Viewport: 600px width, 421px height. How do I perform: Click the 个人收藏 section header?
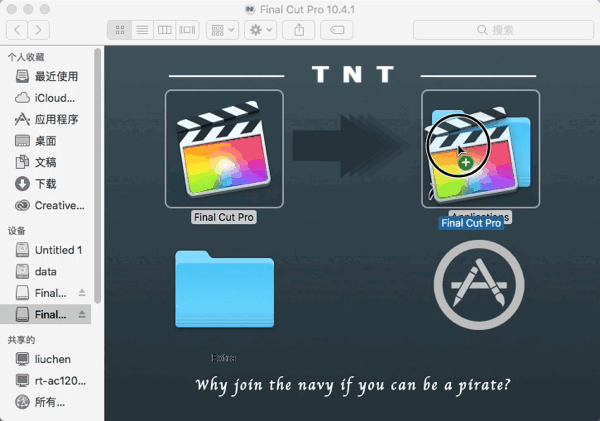click(x=26, y=57)
